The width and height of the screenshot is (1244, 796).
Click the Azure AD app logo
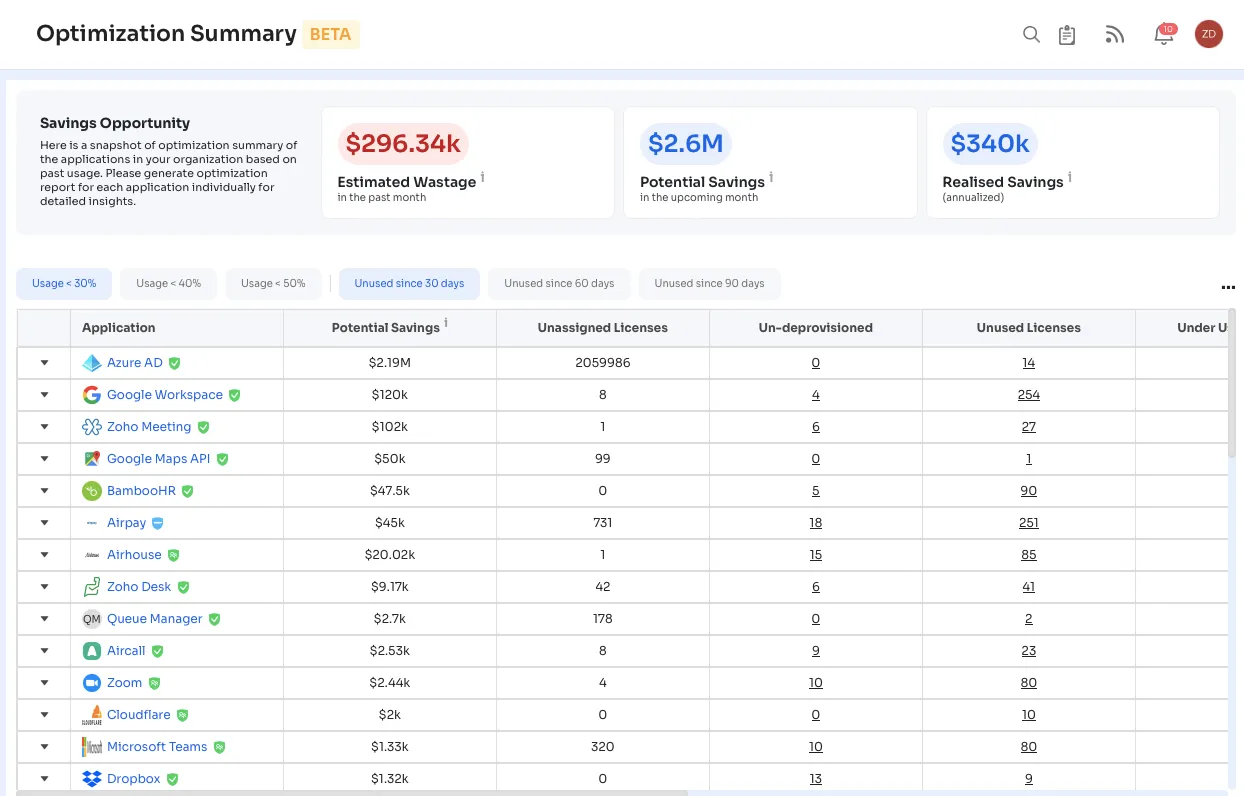point(92,363)
